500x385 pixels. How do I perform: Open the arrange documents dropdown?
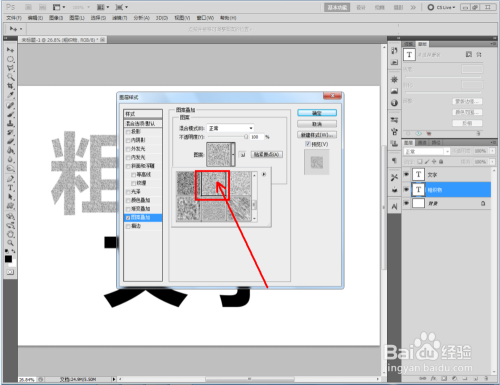103,7
